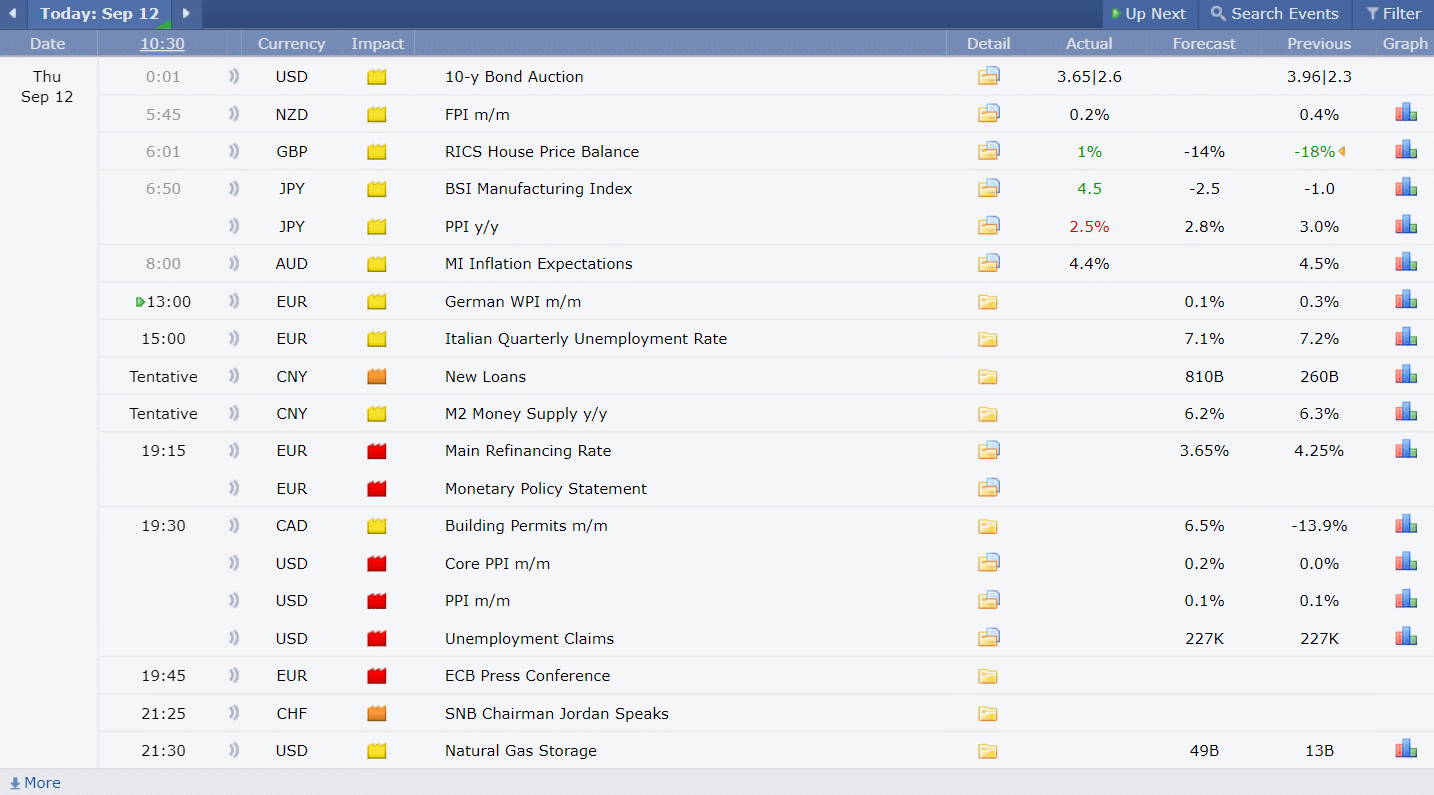The height and width of the screenshot is (795, 1434).
Task: Show graph for FPI m/m
Action: [x=1406, y=113]
